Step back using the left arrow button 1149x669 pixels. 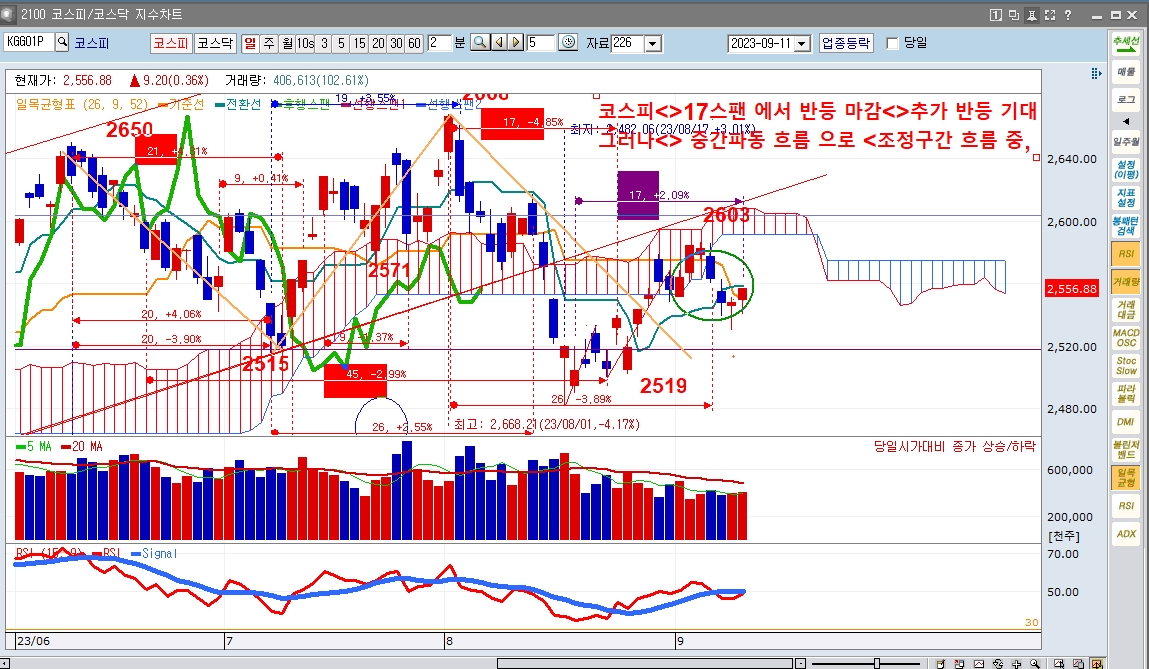coord(499,42)
